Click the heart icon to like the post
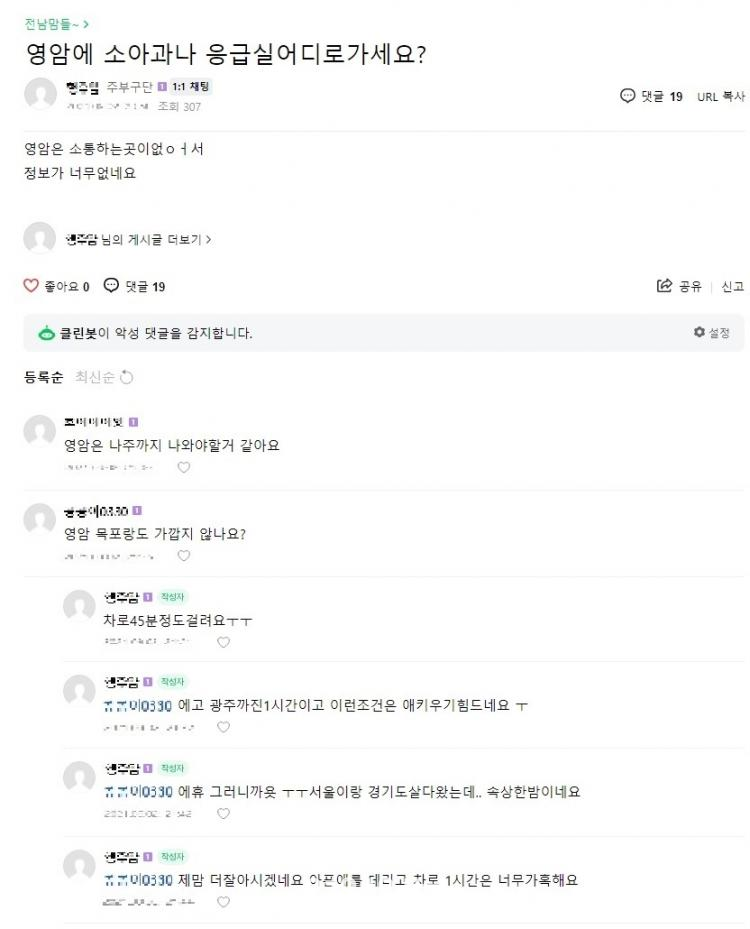This screenshot has width=750, height=929. coord(31,286)
